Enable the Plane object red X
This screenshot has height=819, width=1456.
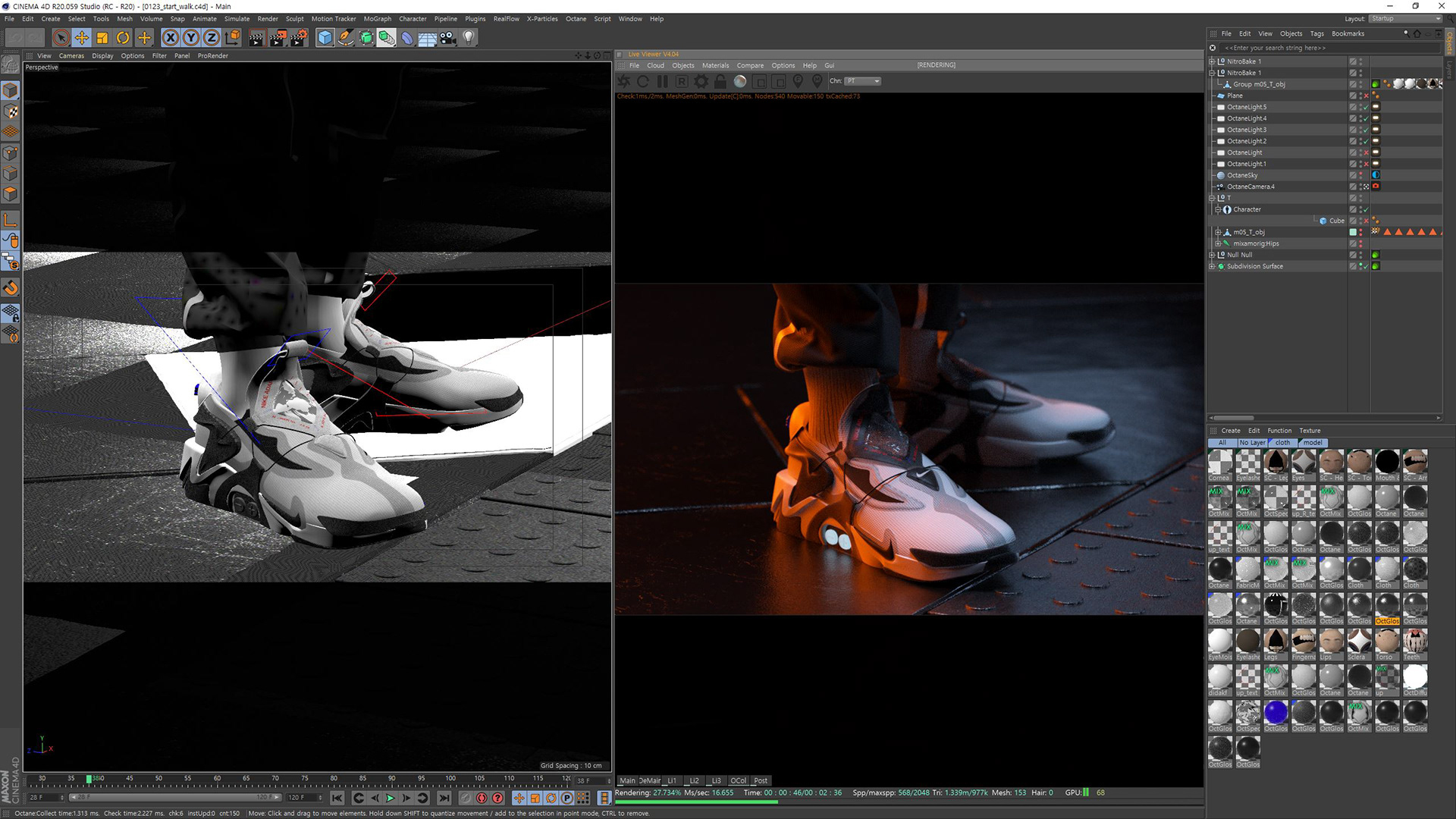coord(1367,96)
